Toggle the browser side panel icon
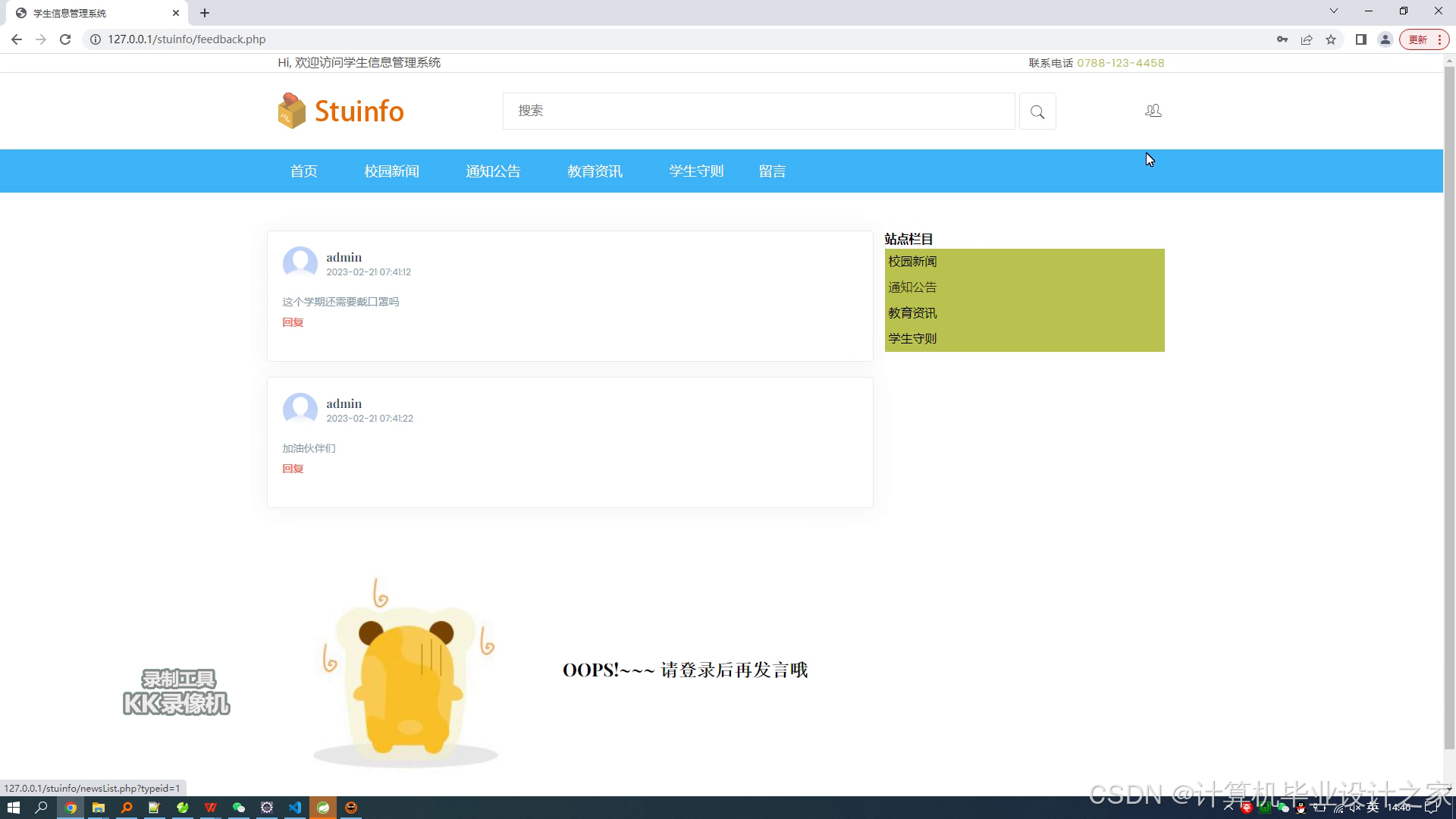Viewport: 1456px width, 819px height. coord(1361,39)
